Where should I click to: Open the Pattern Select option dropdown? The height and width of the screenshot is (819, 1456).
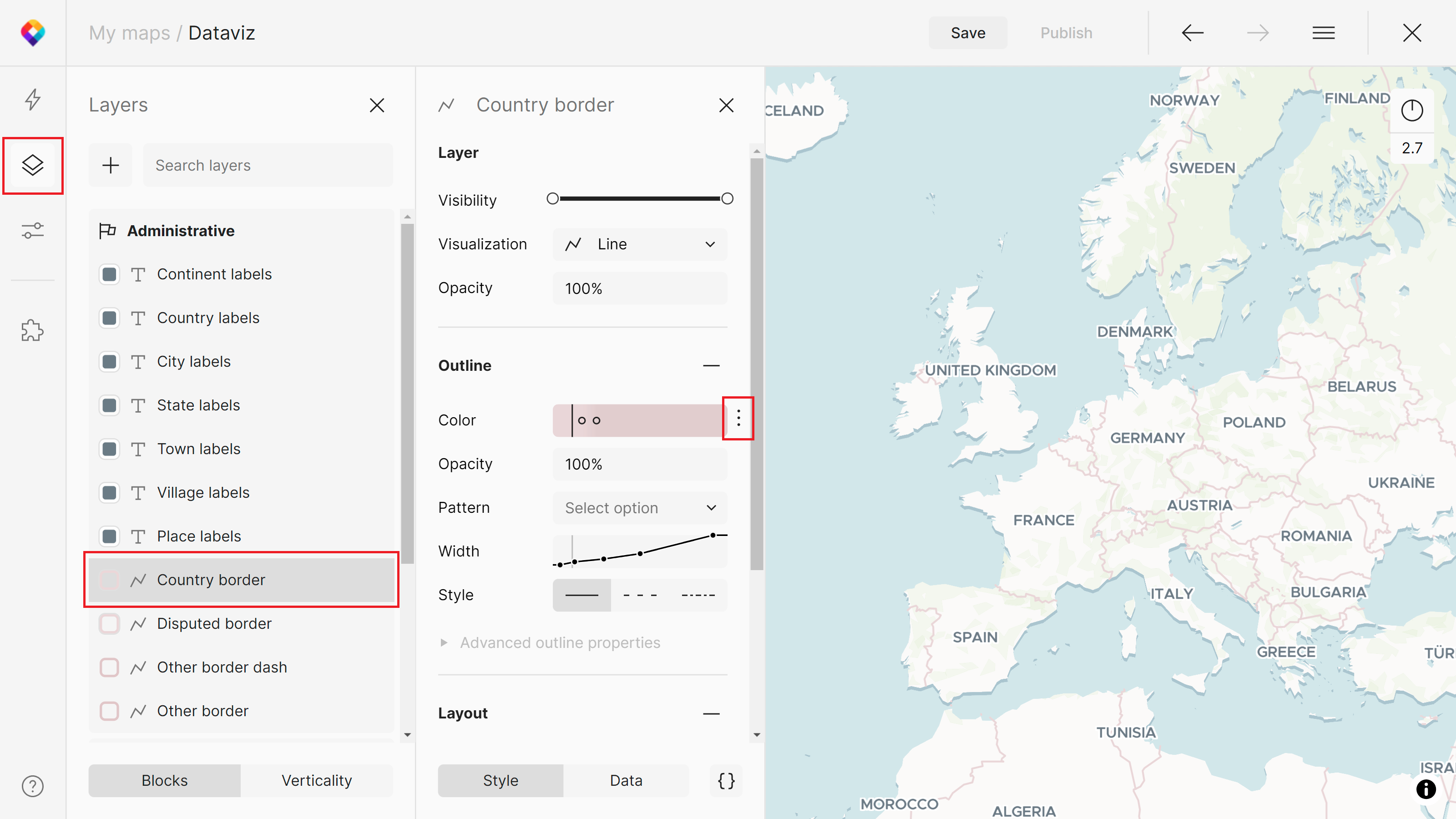pyautogui.click(x=640, y=508)
